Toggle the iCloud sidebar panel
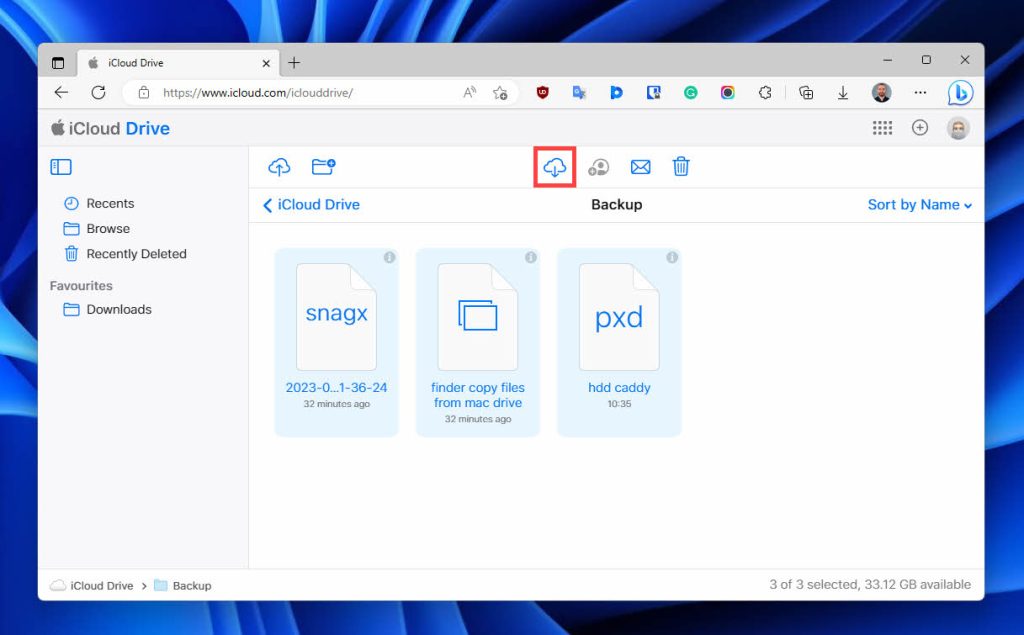Viewport: 1024px width, 635px height. coord(61,167)
